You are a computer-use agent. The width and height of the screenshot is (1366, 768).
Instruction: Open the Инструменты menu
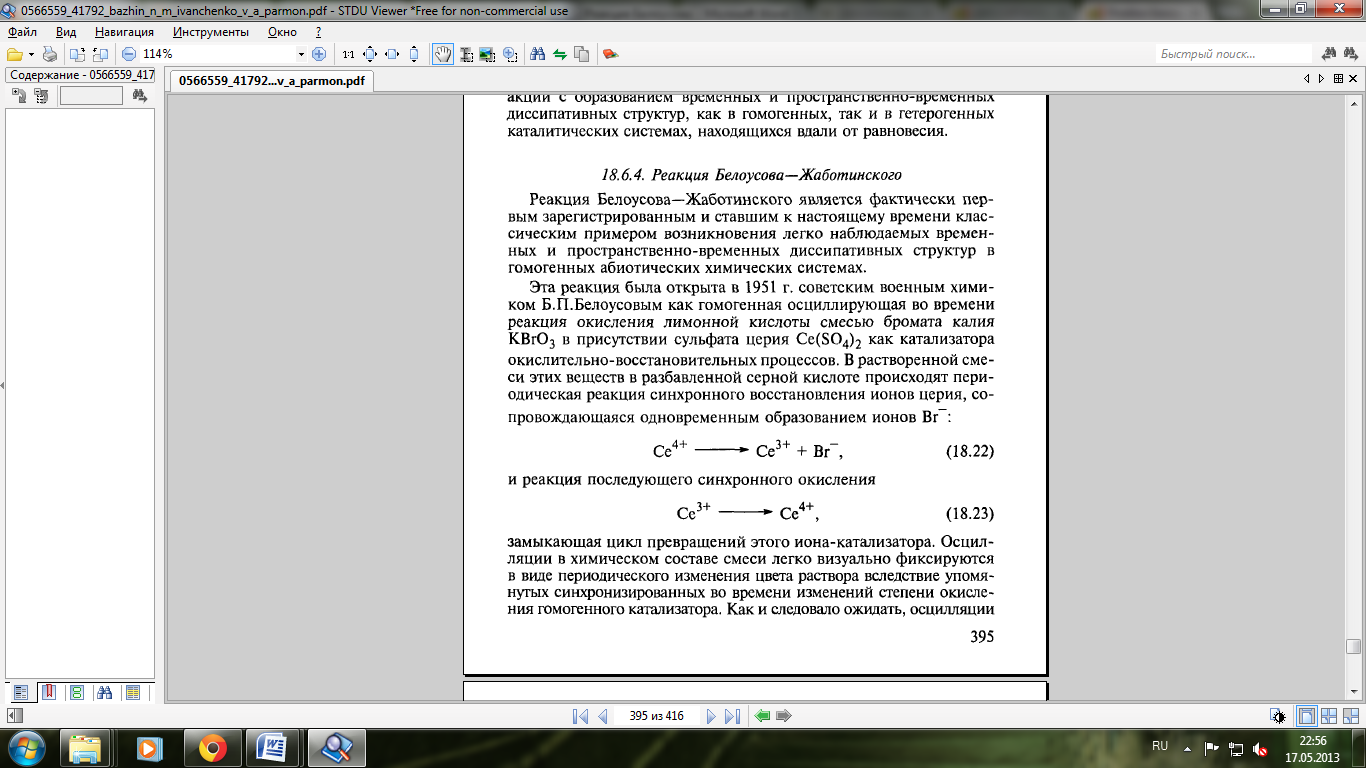(211, 32)
